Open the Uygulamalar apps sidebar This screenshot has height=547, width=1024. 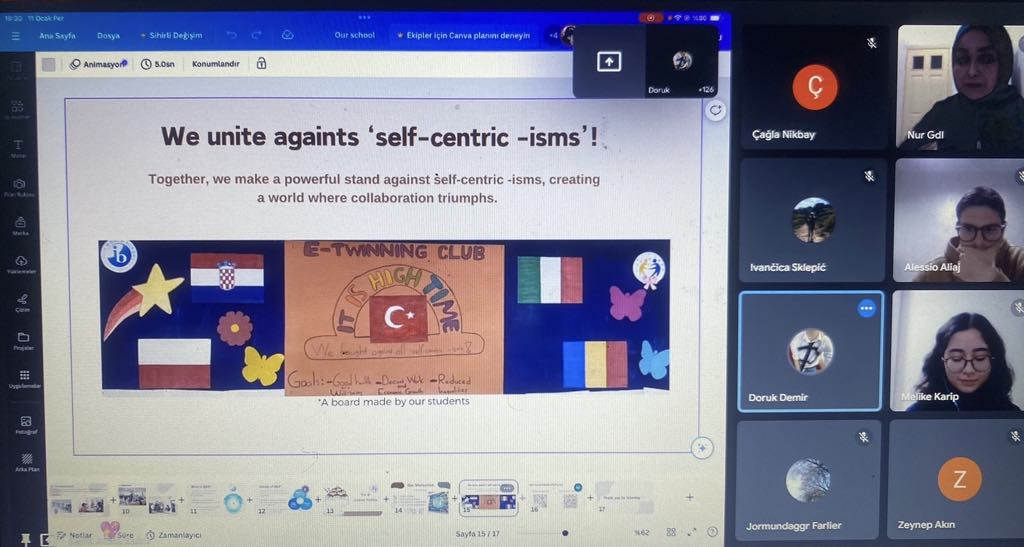pos(25,379)
